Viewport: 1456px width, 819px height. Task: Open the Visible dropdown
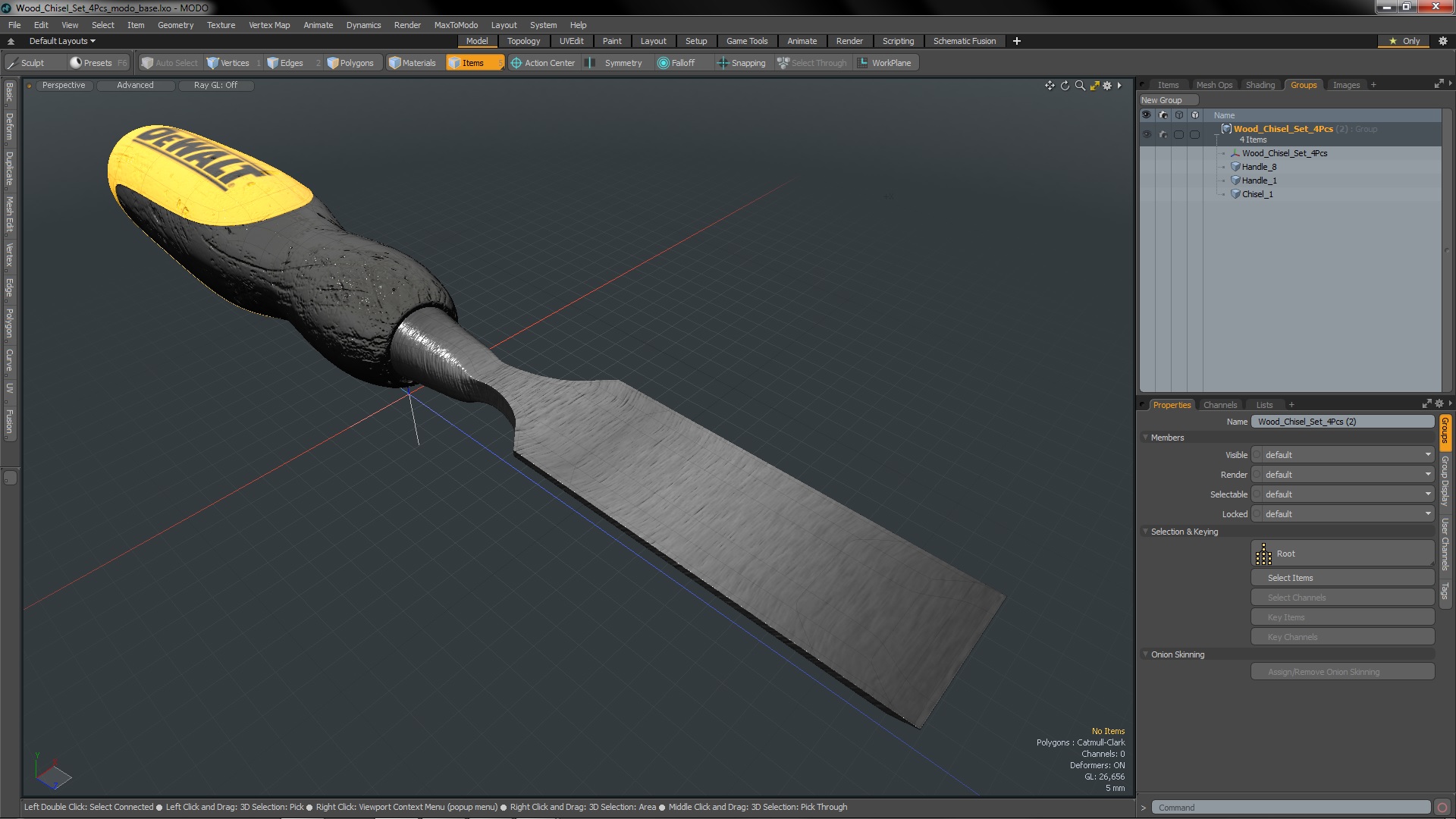coord(1342,455)
